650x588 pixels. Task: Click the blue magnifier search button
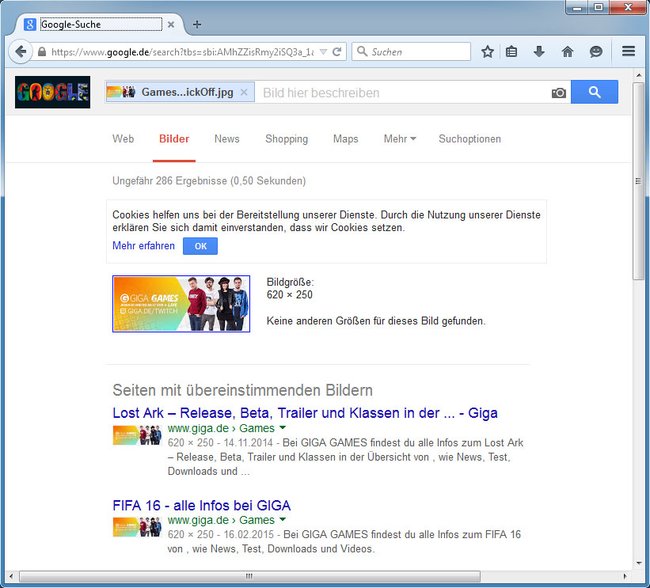click(x=594, y=92)
